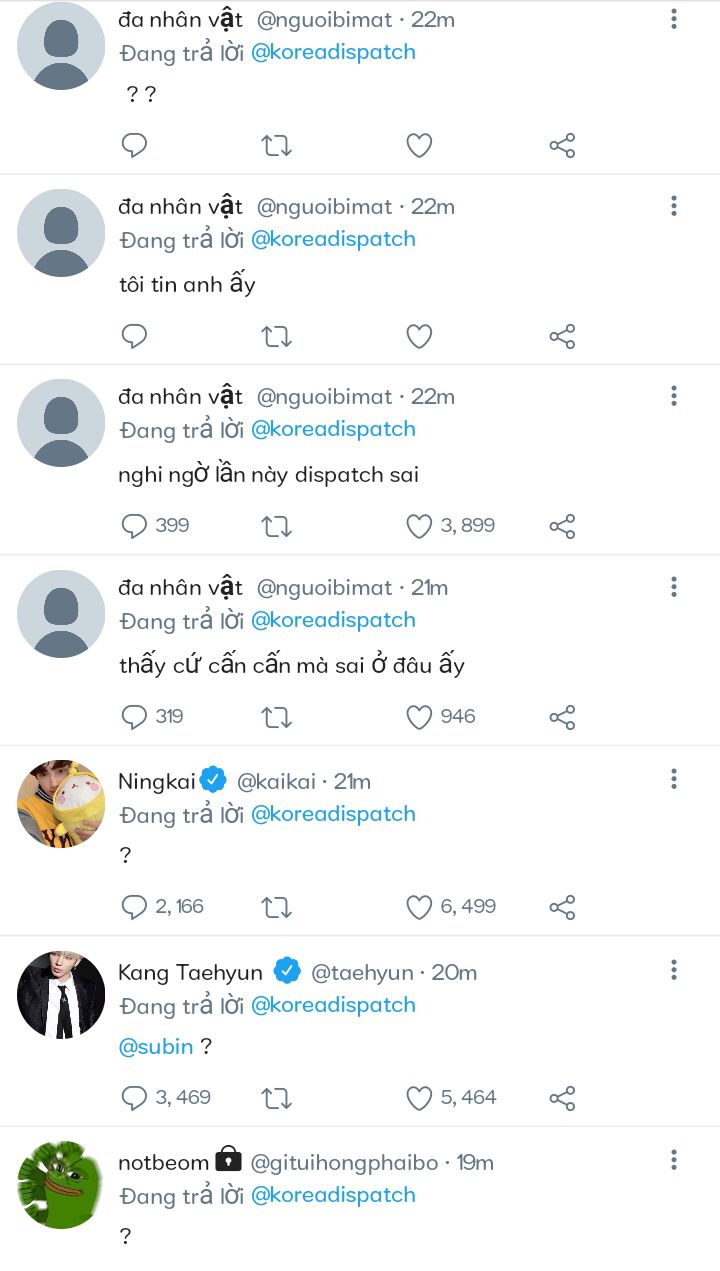
Task: Open more options on Ningkai's tweet
Action: click(x=674, y=778)
